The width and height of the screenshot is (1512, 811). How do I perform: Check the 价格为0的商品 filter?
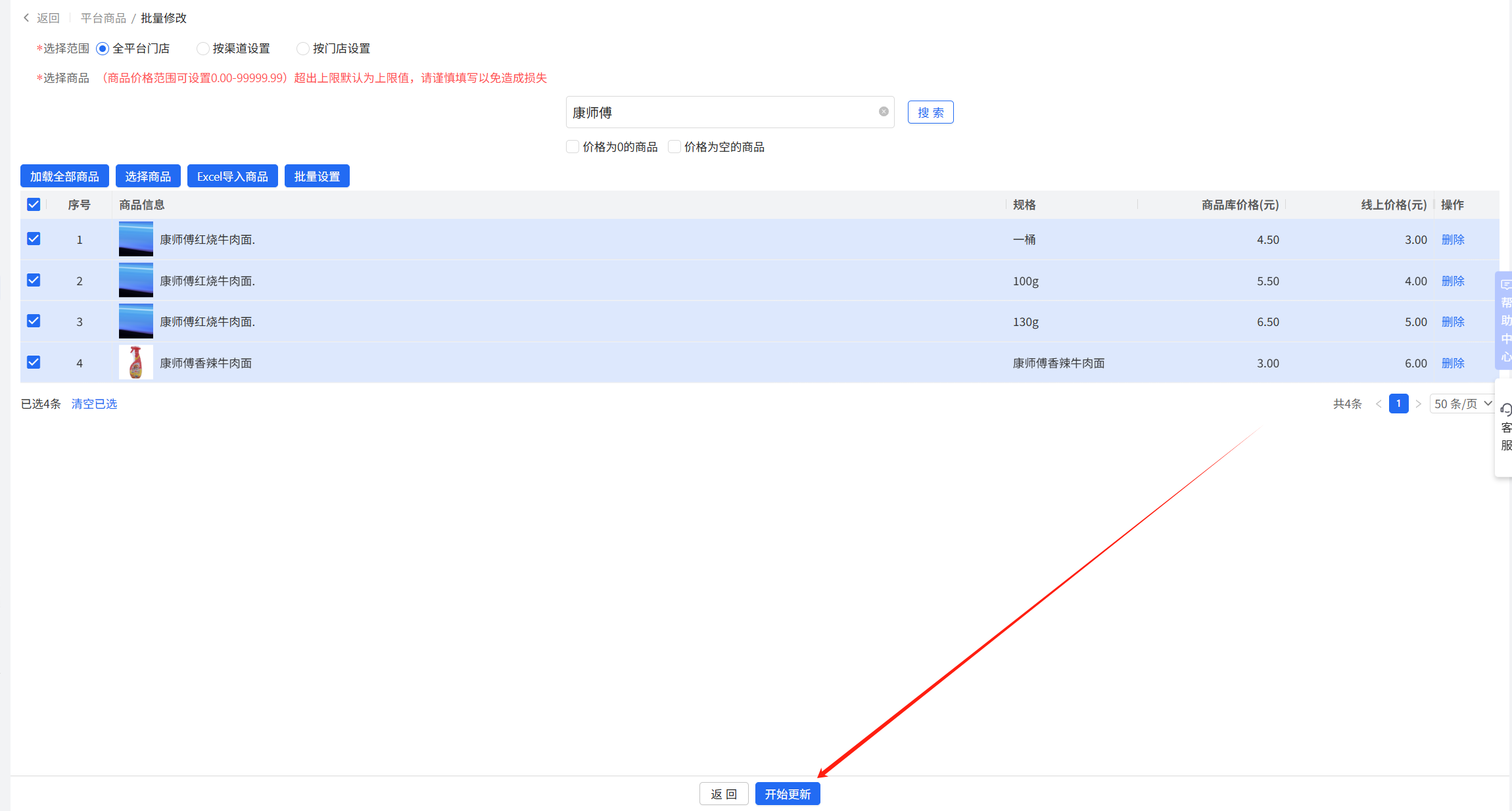pyautogui.click(x=573, y=147)
